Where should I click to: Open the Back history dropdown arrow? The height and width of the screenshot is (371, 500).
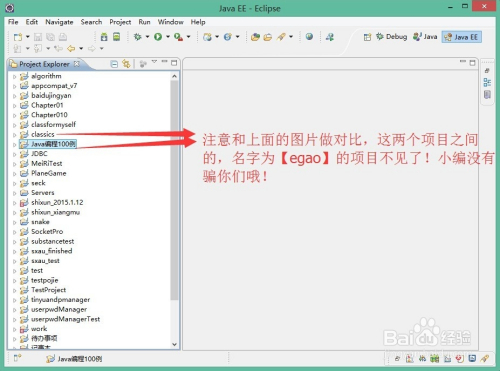[x=81, y=49]
